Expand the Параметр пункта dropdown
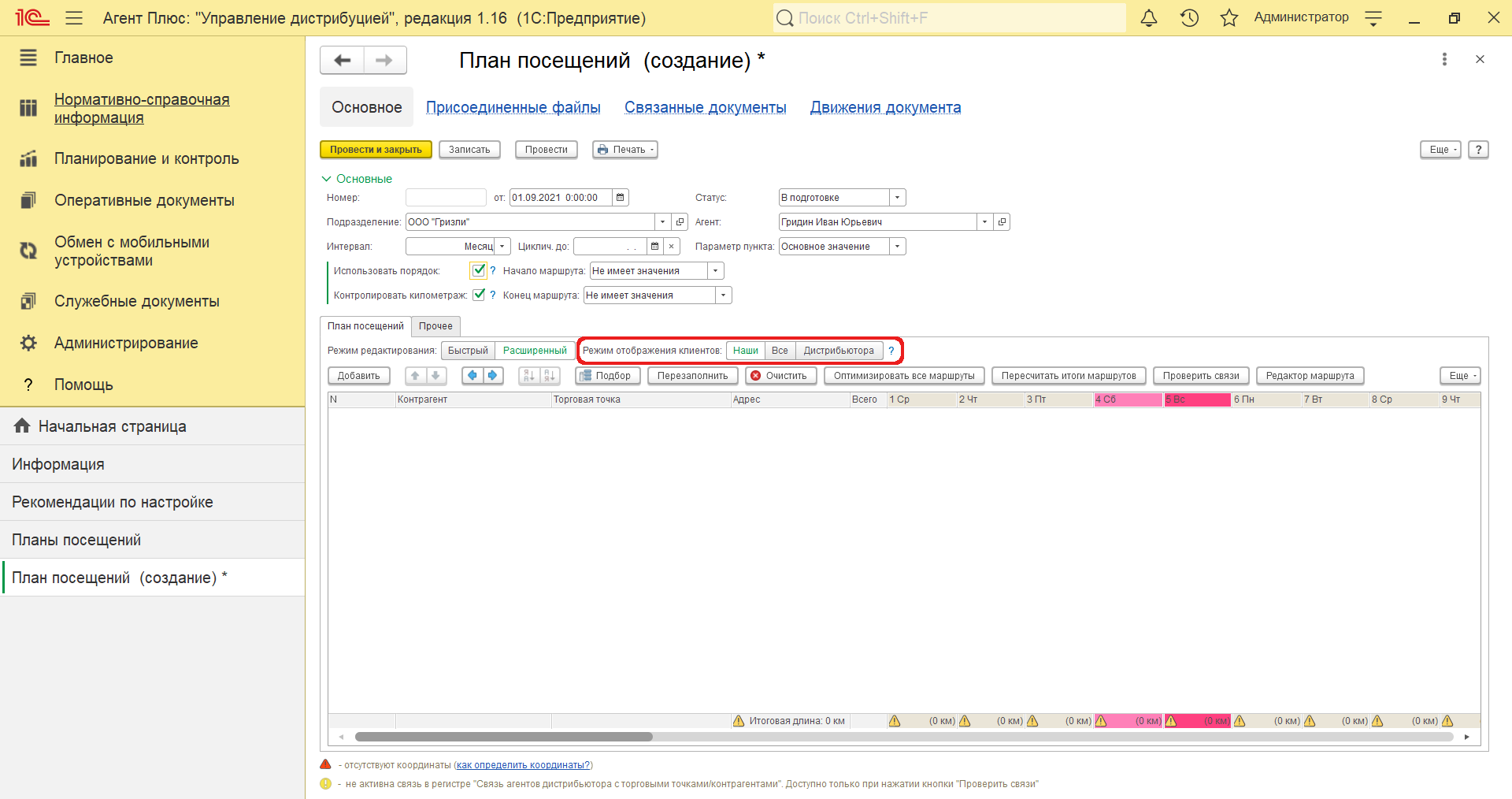The height and width of the screenshot is (799, 1512). click(898, 247)
